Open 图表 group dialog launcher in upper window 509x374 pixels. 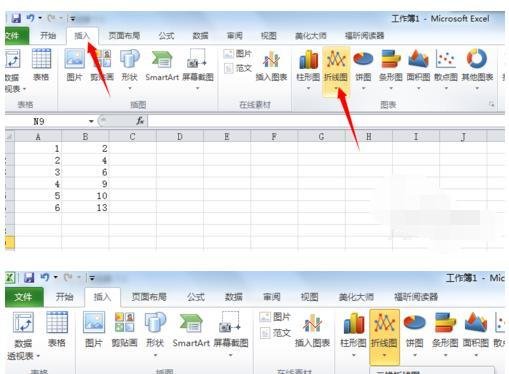click(x=492, y=104)
